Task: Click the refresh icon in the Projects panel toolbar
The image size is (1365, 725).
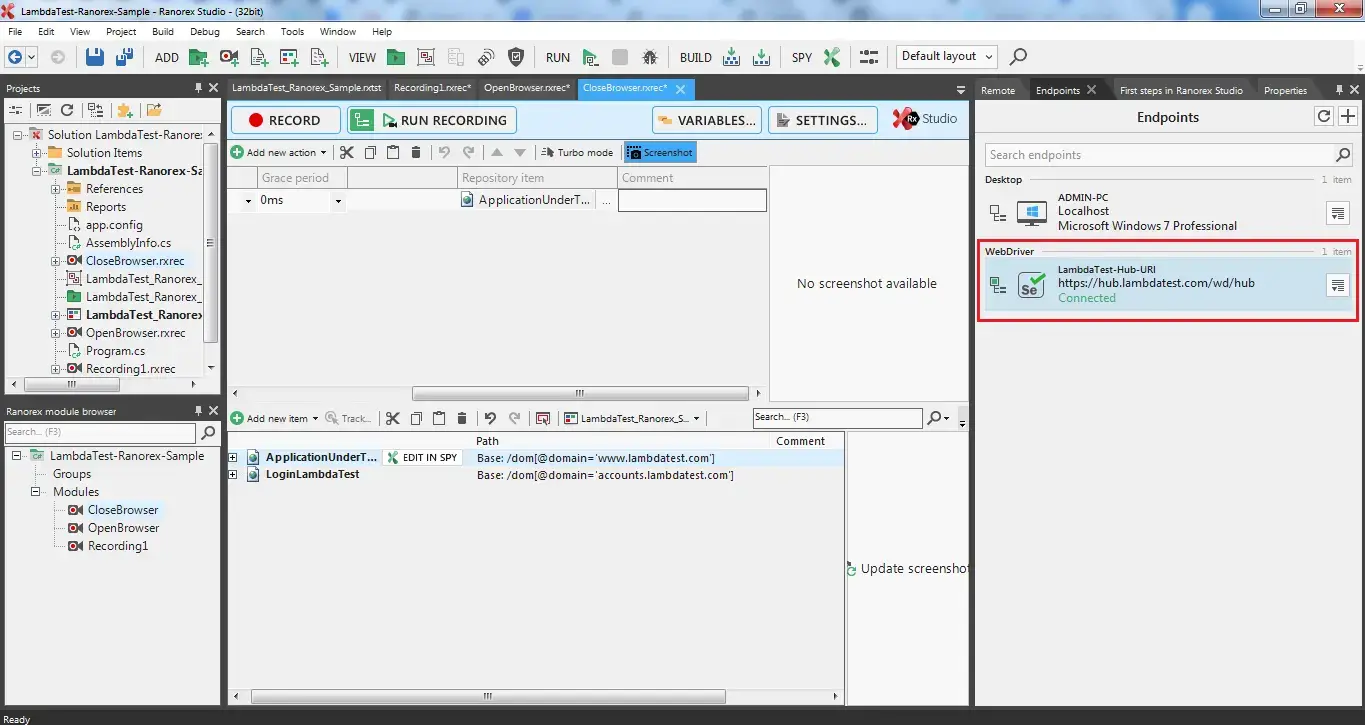Action: (67, 110)
